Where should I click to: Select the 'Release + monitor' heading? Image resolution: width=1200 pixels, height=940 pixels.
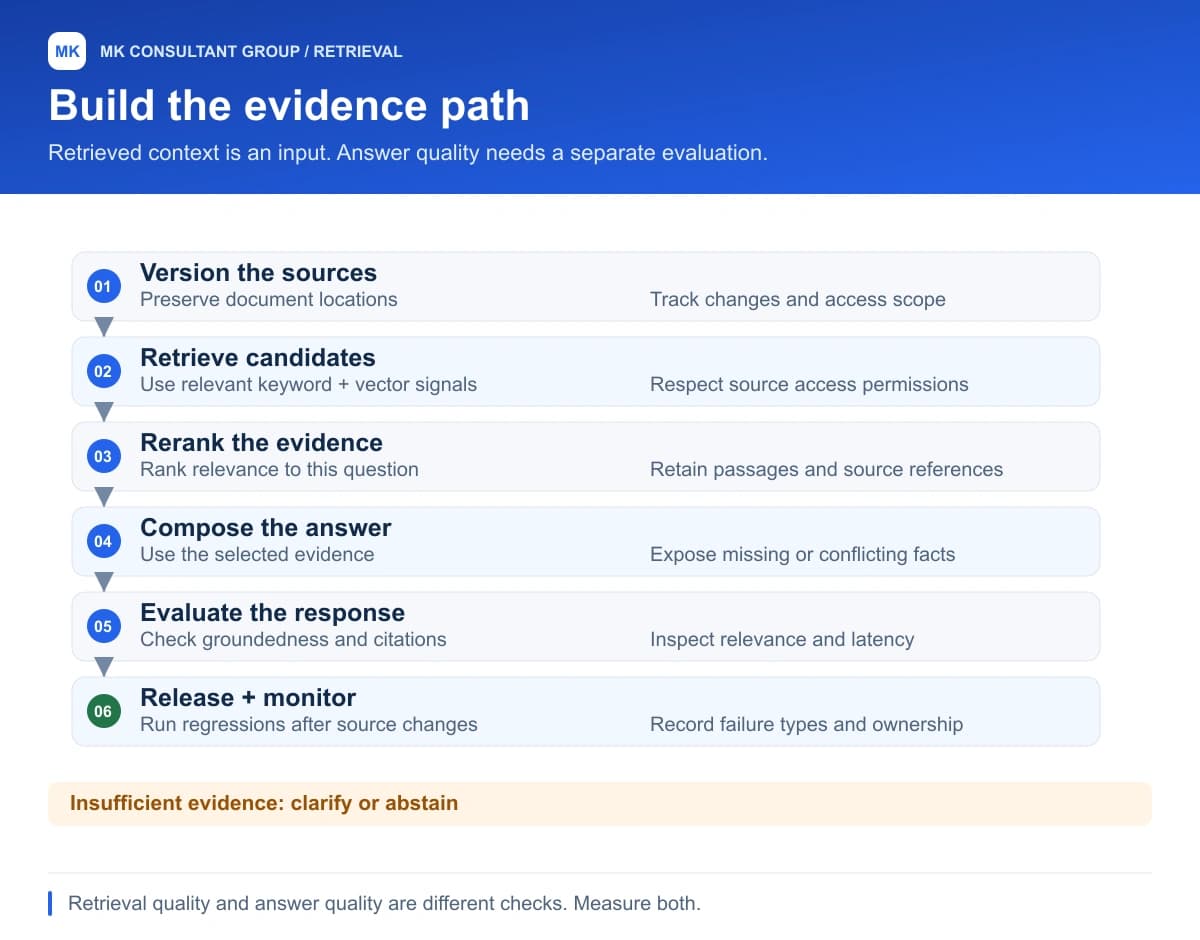[248, 697]
